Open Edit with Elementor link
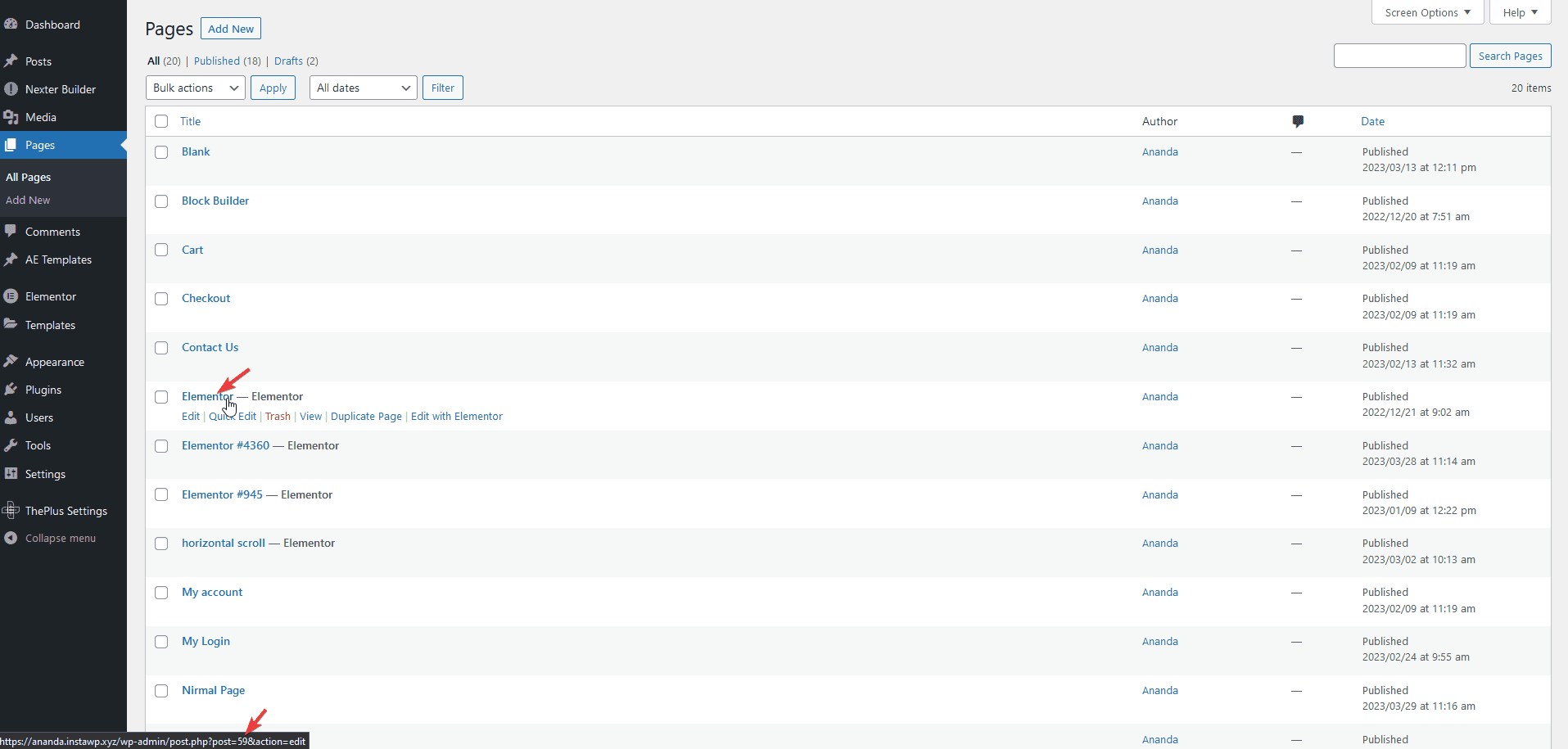 pyautogui.click(x=456, y=417)
